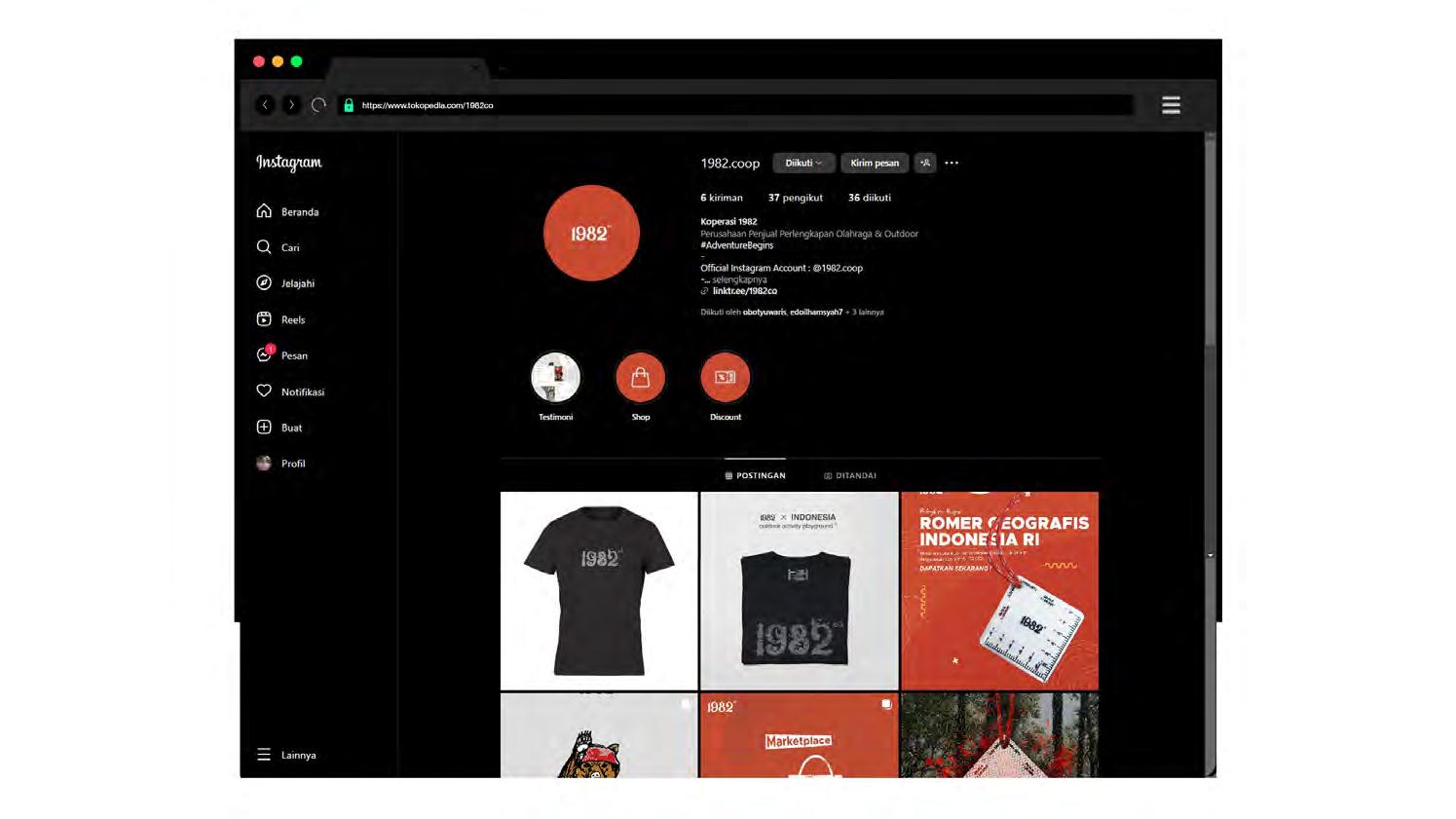
Task: Open Notifikasi heart icon
Action: pos(264,391)
